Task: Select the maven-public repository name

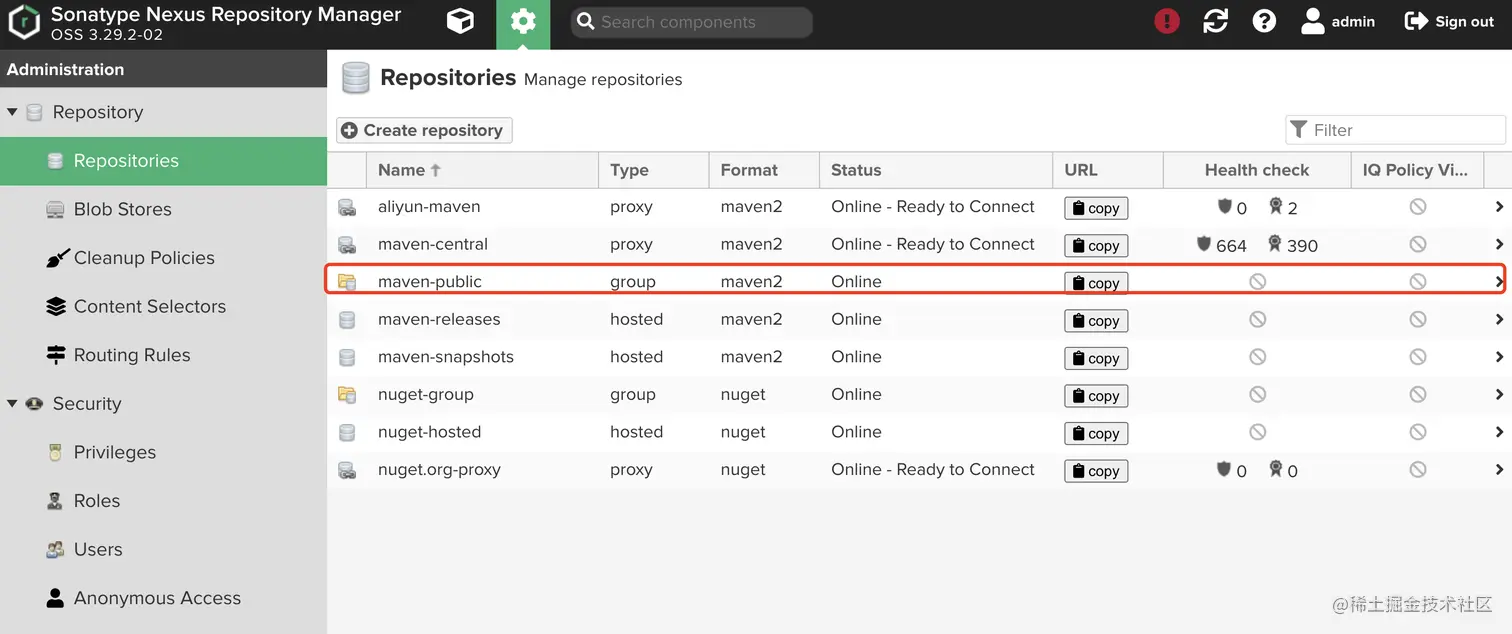Action: (430, 282)
